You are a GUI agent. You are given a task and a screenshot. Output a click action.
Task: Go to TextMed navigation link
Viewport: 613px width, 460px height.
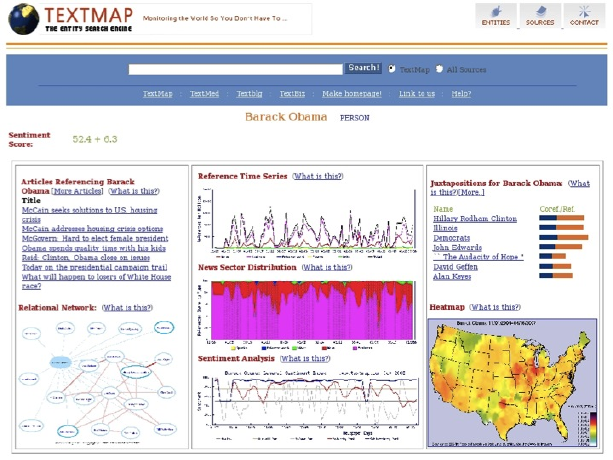204,94
